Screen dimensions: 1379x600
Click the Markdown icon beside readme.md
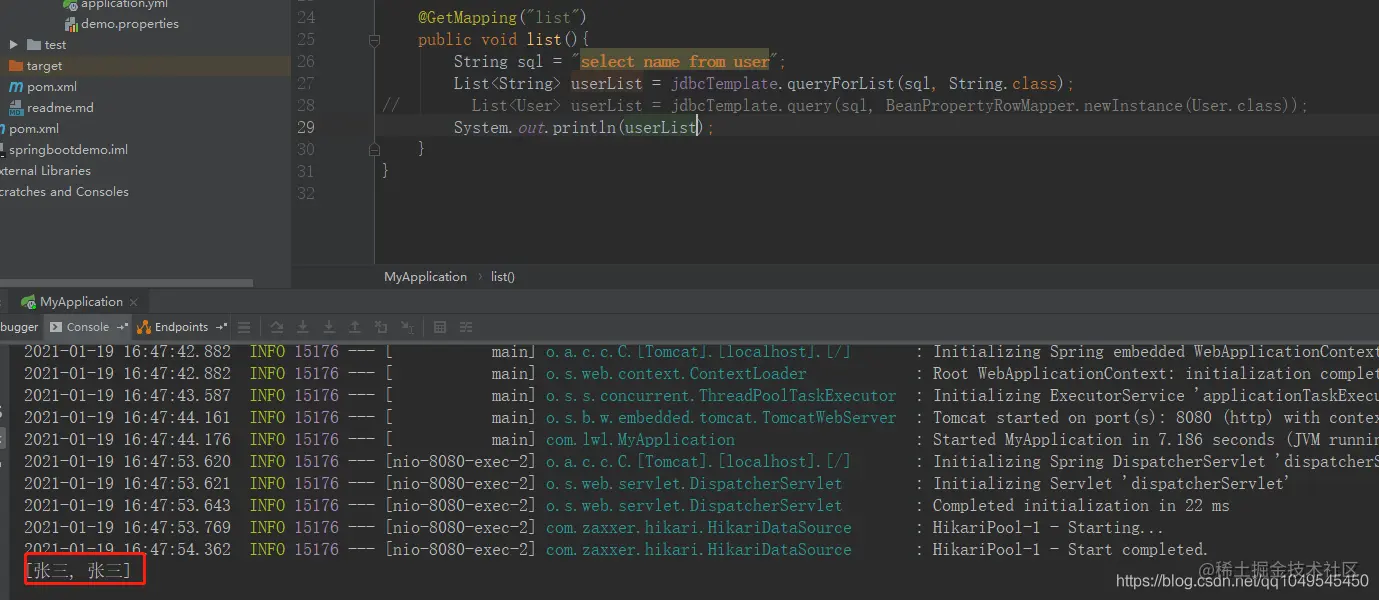point(16,108)
